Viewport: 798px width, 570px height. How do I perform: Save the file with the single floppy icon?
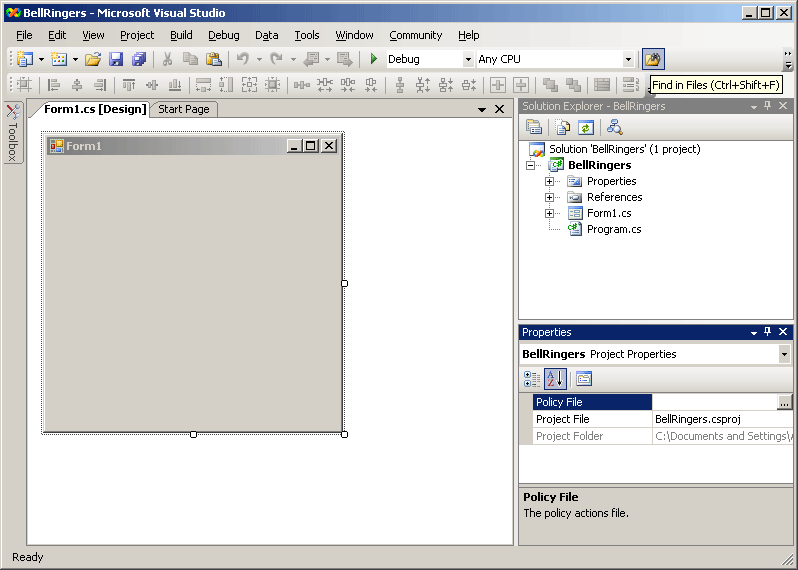click(x=116, y=59)
